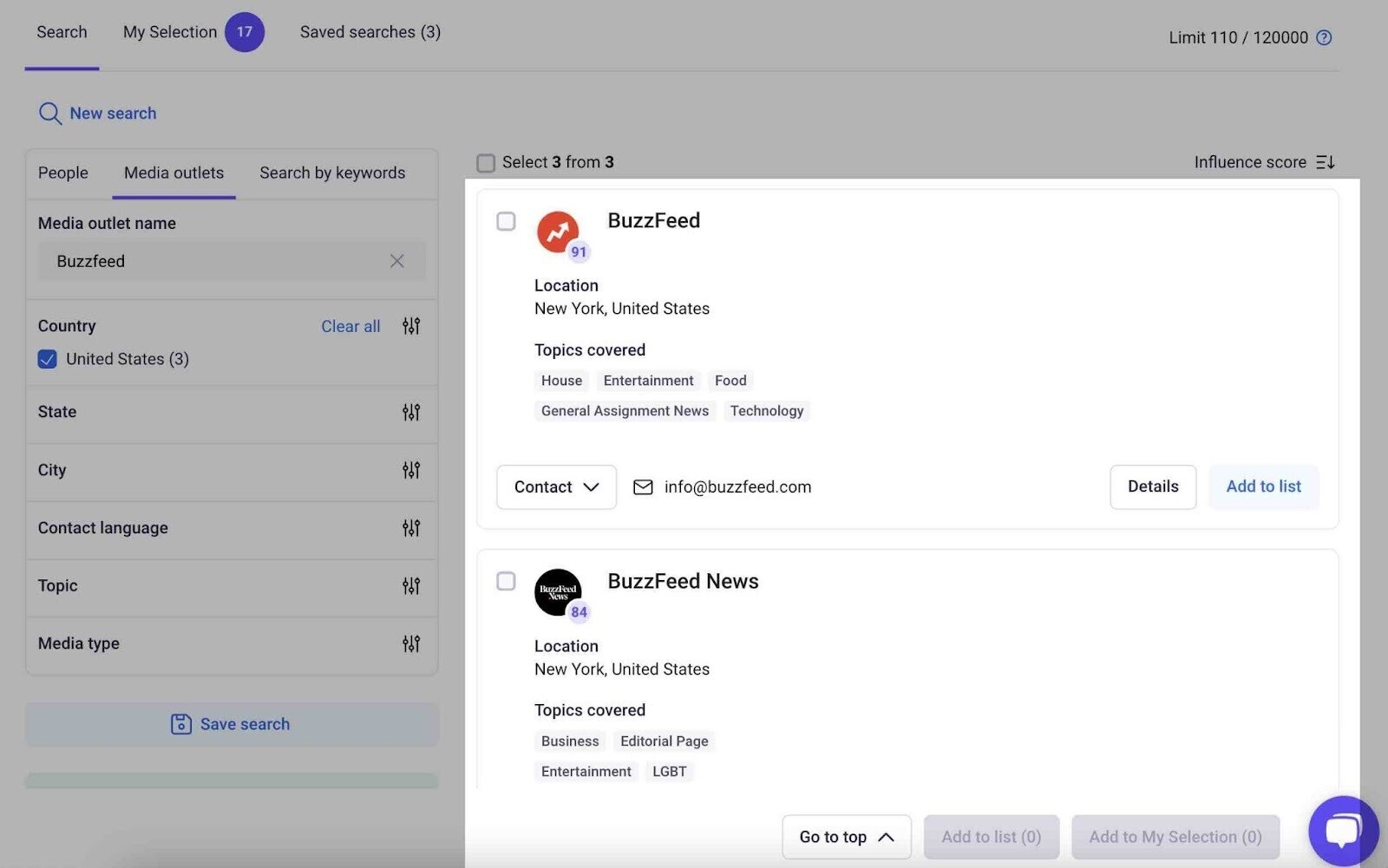Open City filter settings icon

tap(411, 470)
